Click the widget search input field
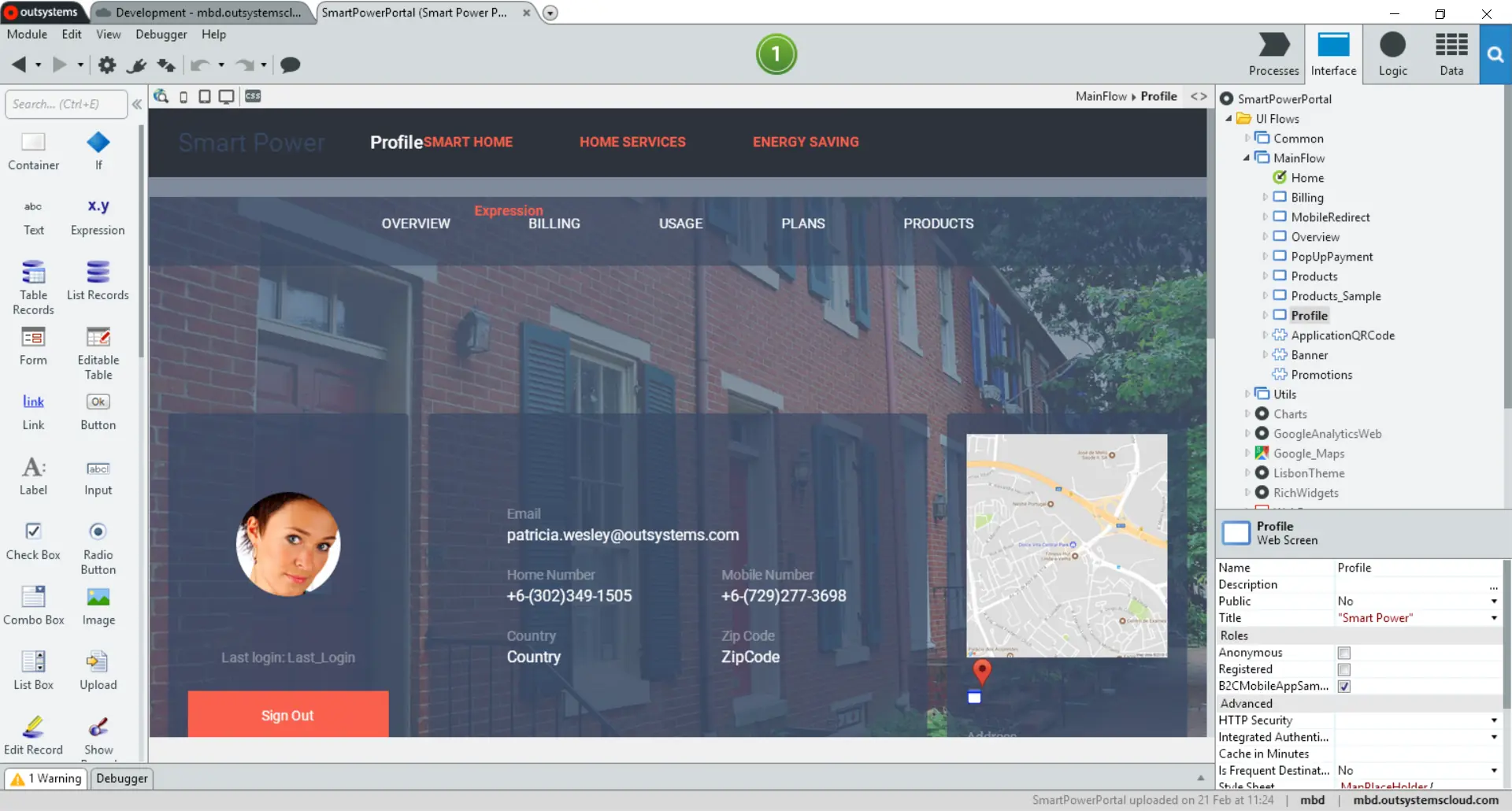Screen dimensions: 1512x811 66,104
